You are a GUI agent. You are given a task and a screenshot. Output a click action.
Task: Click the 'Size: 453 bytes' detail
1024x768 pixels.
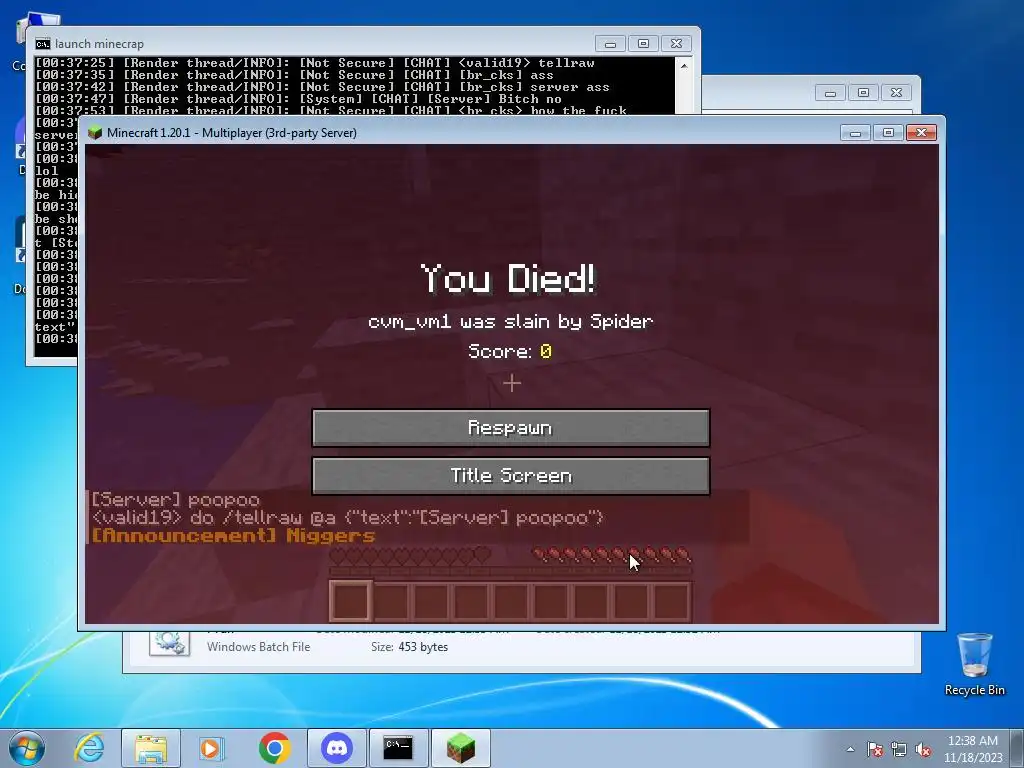pos(409,647)
